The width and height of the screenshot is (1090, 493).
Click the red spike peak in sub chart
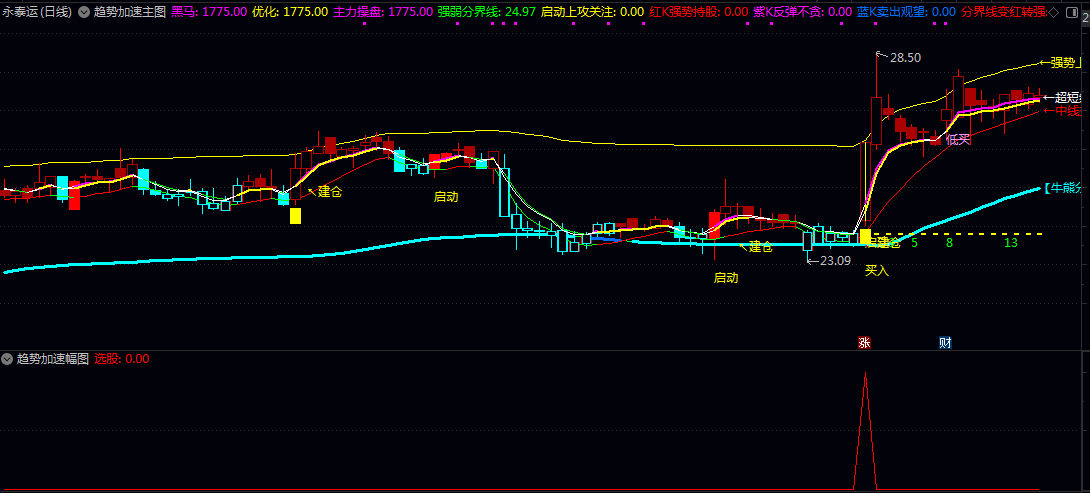click(x=865, y=375)
